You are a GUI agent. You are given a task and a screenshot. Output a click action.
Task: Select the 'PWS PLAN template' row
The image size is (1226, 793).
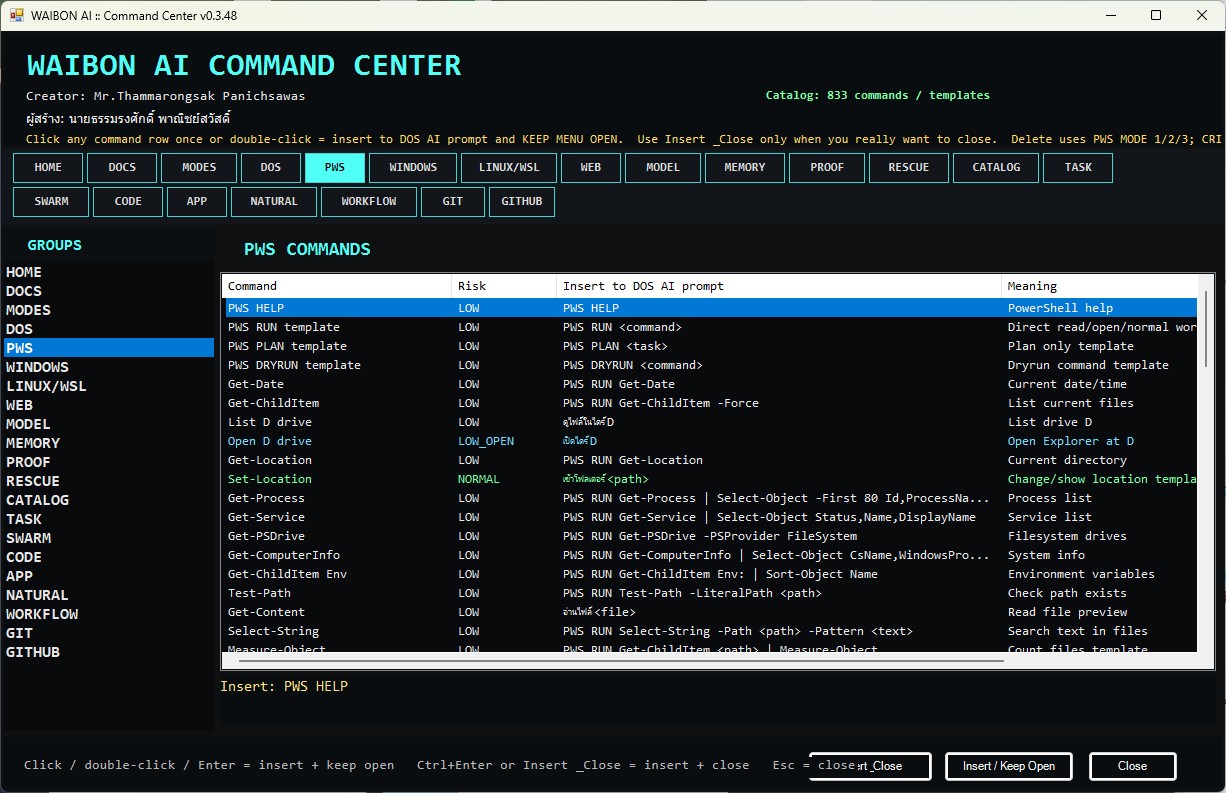coord(710,346)
